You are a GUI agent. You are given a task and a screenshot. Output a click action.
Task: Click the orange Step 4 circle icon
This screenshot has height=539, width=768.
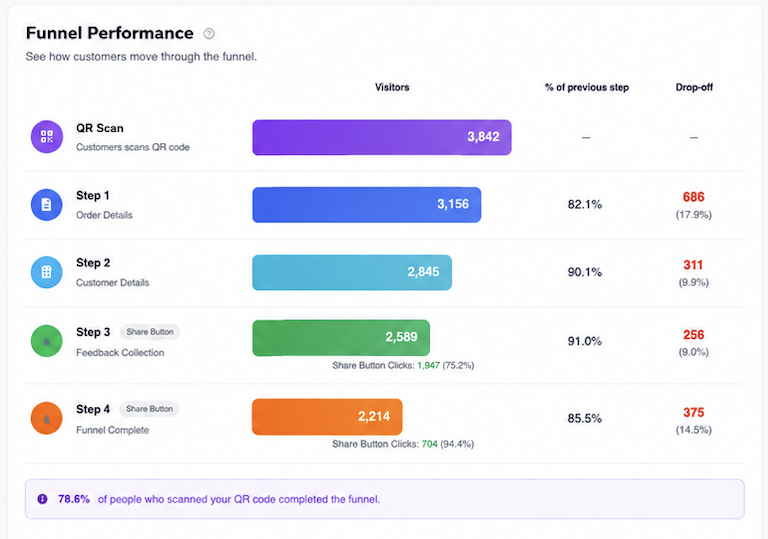tap(47, 418)
